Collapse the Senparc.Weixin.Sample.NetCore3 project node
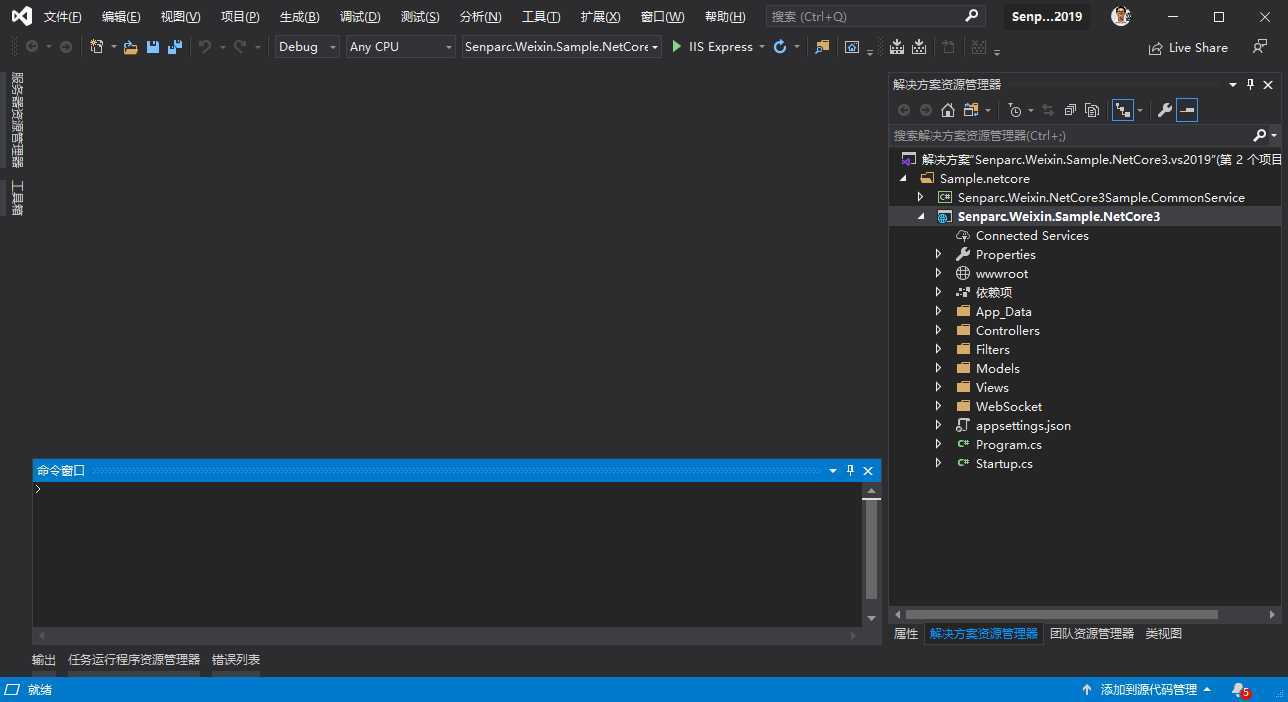 point(921,217)
